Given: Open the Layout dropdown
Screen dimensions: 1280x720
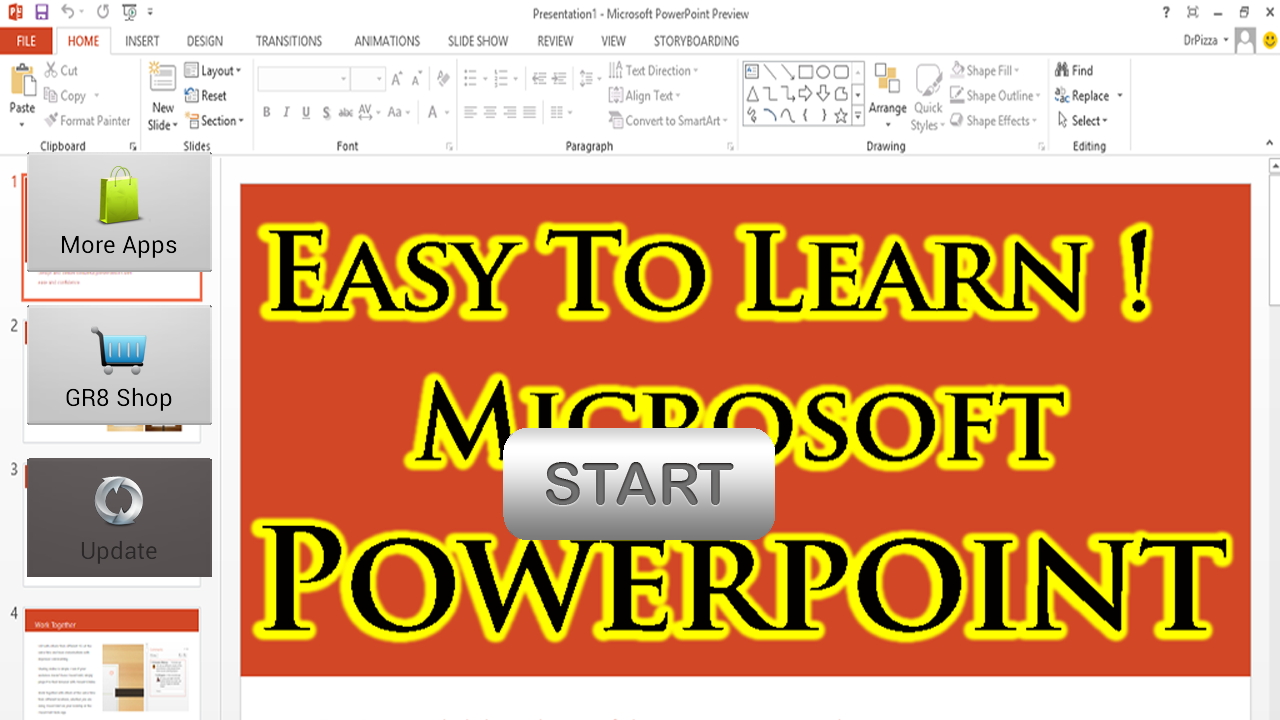Looking at the screenshot, I should pyautogui.click(x=212, y=71).
